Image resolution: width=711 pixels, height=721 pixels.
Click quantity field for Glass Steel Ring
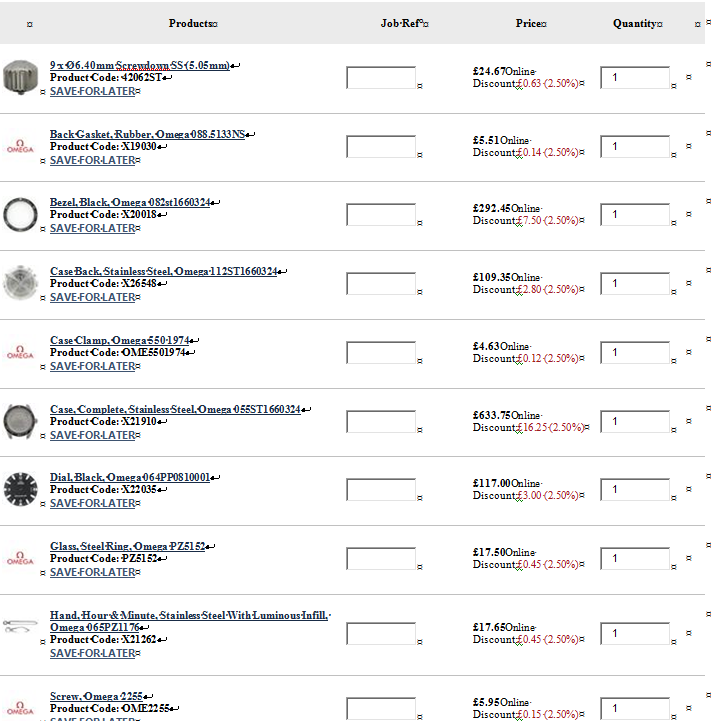(x=634, y=559)
